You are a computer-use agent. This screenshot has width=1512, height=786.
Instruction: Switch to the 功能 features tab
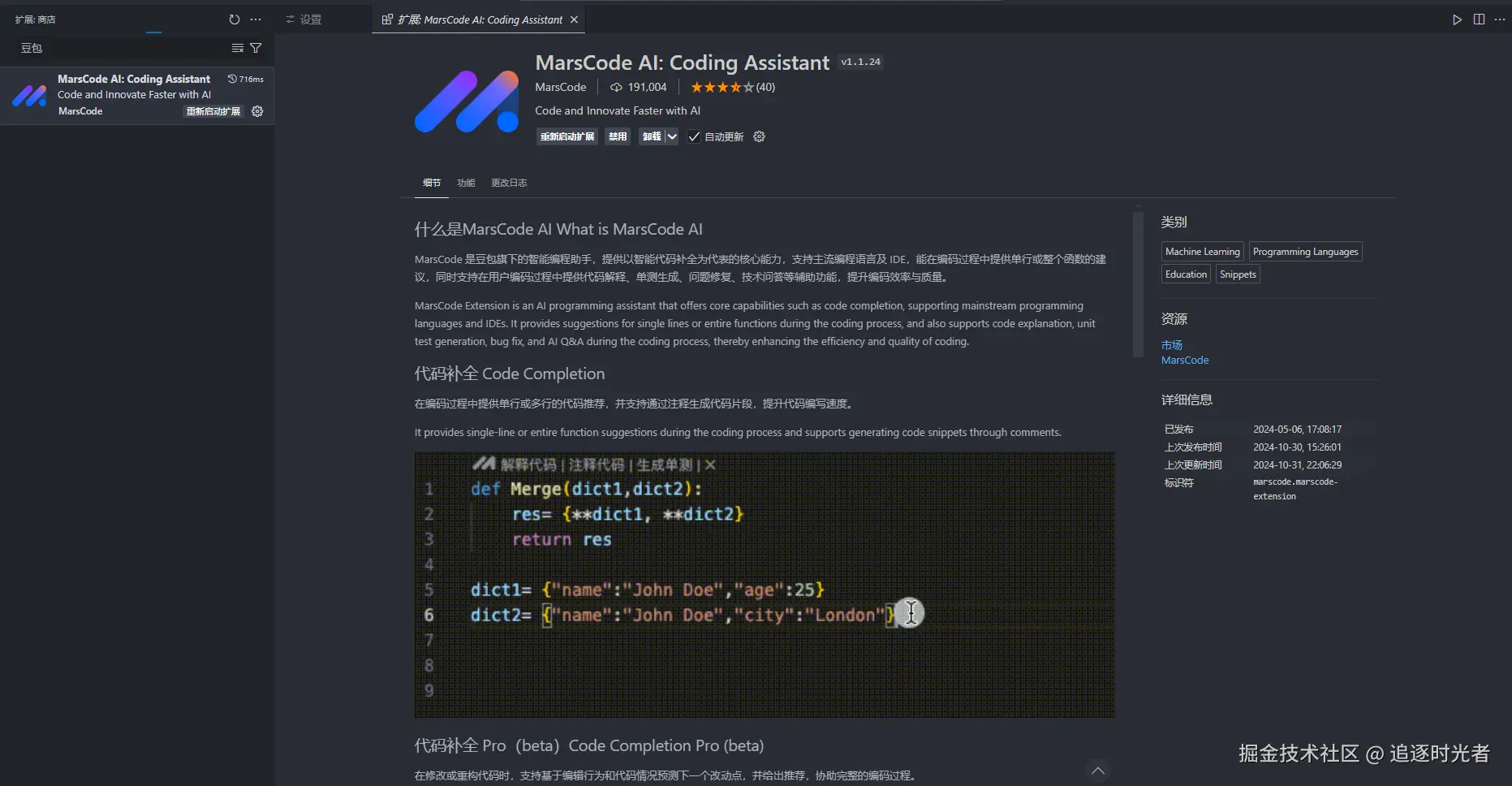[x=466, y=183]
